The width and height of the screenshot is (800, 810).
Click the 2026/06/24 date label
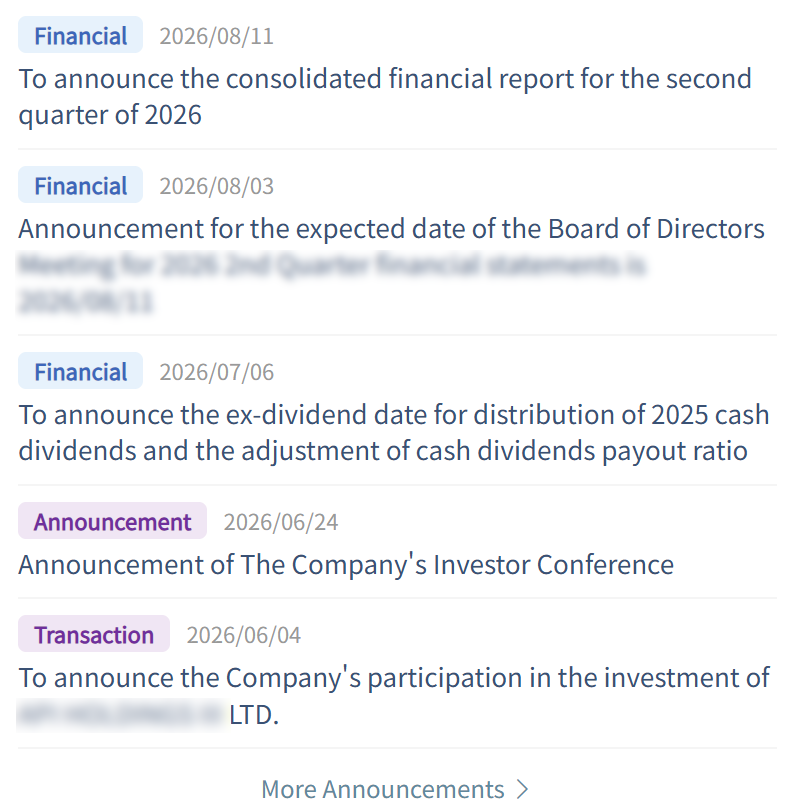click(x=280, y=522)
